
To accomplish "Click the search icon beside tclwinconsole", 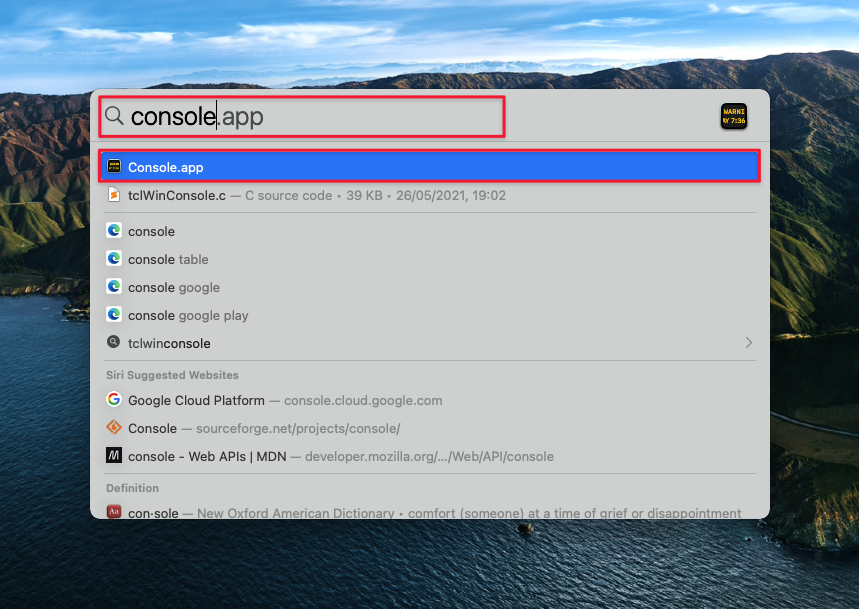I will (114, 343).
